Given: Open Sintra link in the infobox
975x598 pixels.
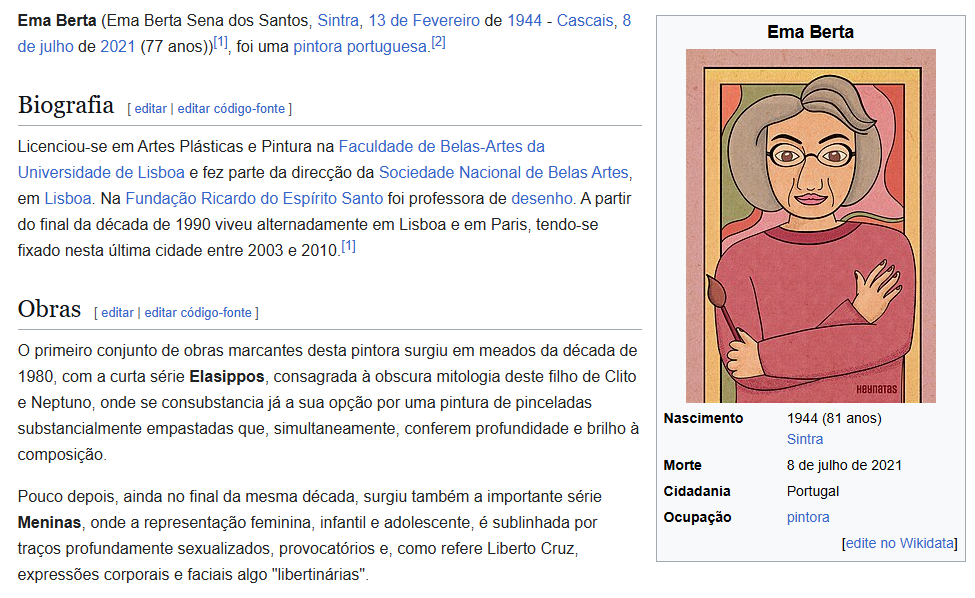Looking at the screenshot, I should [x=805, y=439].
